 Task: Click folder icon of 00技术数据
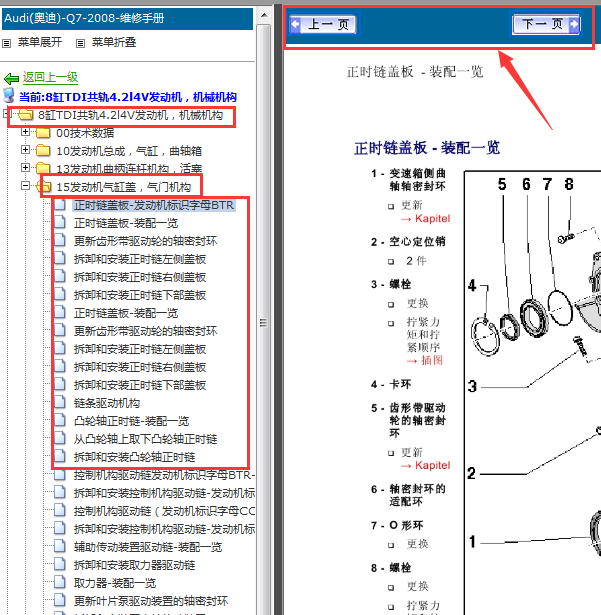pos(43,133)
